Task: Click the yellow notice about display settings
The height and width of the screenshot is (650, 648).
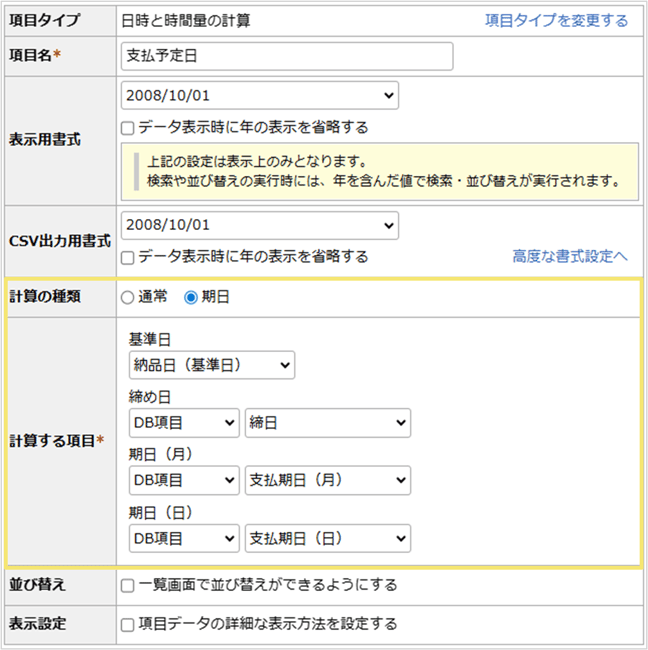Action: click(380, 172)
